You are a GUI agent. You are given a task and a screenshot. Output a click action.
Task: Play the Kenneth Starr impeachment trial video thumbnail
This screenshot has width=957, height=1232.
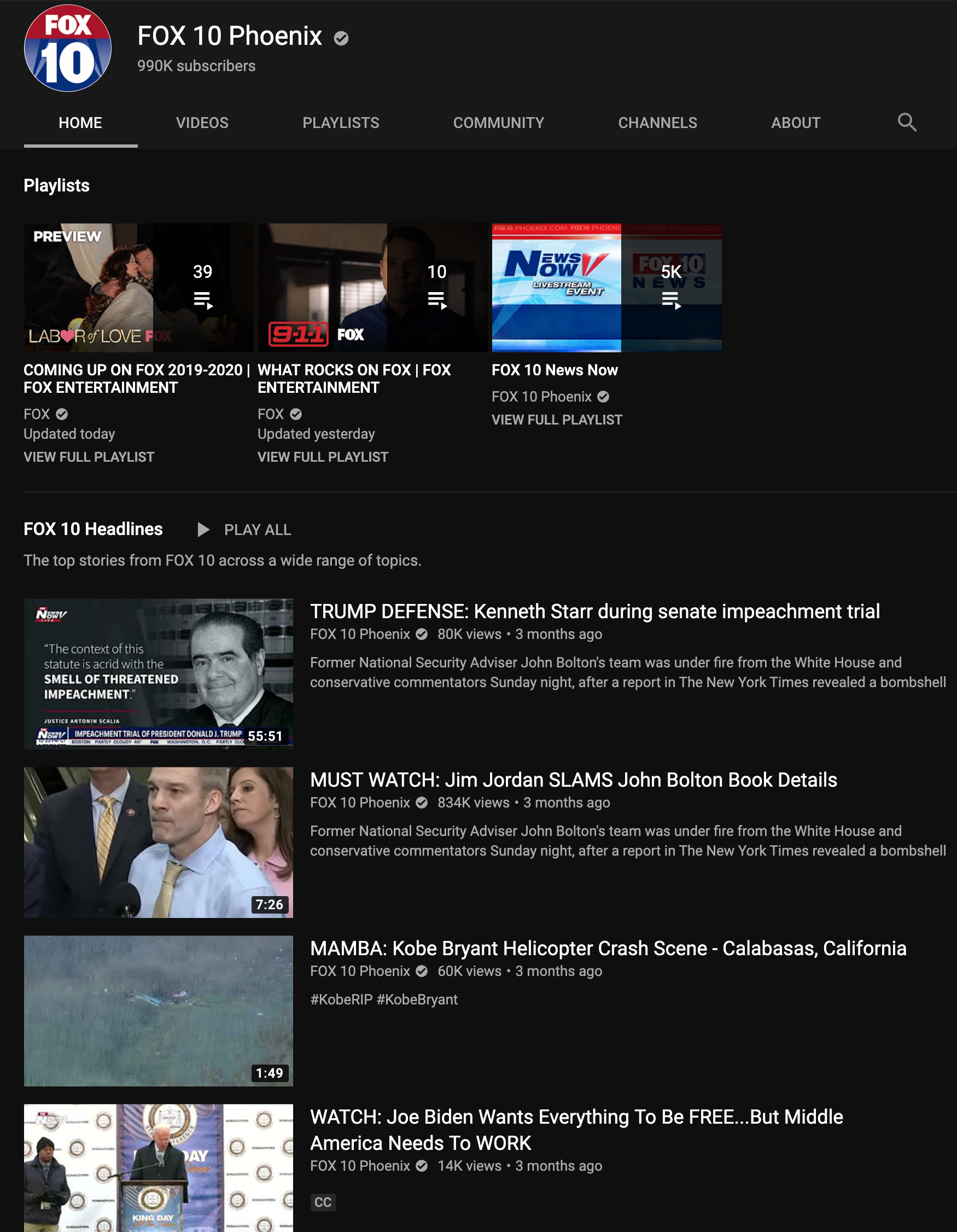[x=159, y=673]
